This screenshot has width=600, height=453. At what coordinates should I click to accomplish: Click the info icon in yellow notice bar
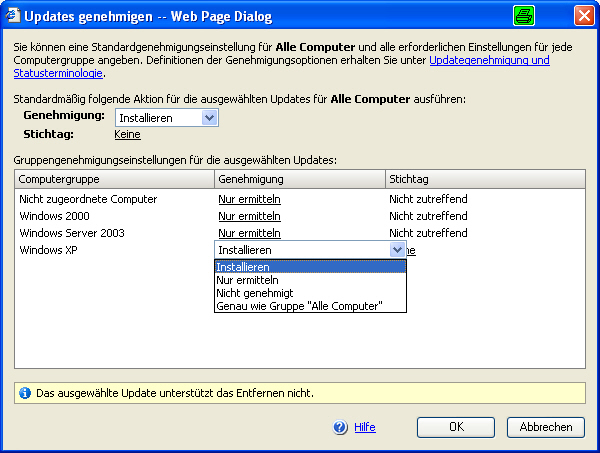25,393
